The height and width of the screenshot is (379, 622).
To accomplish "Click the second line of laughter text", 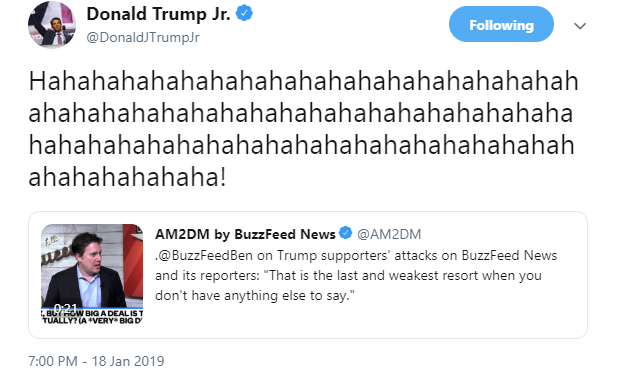I will coord(301,113).
